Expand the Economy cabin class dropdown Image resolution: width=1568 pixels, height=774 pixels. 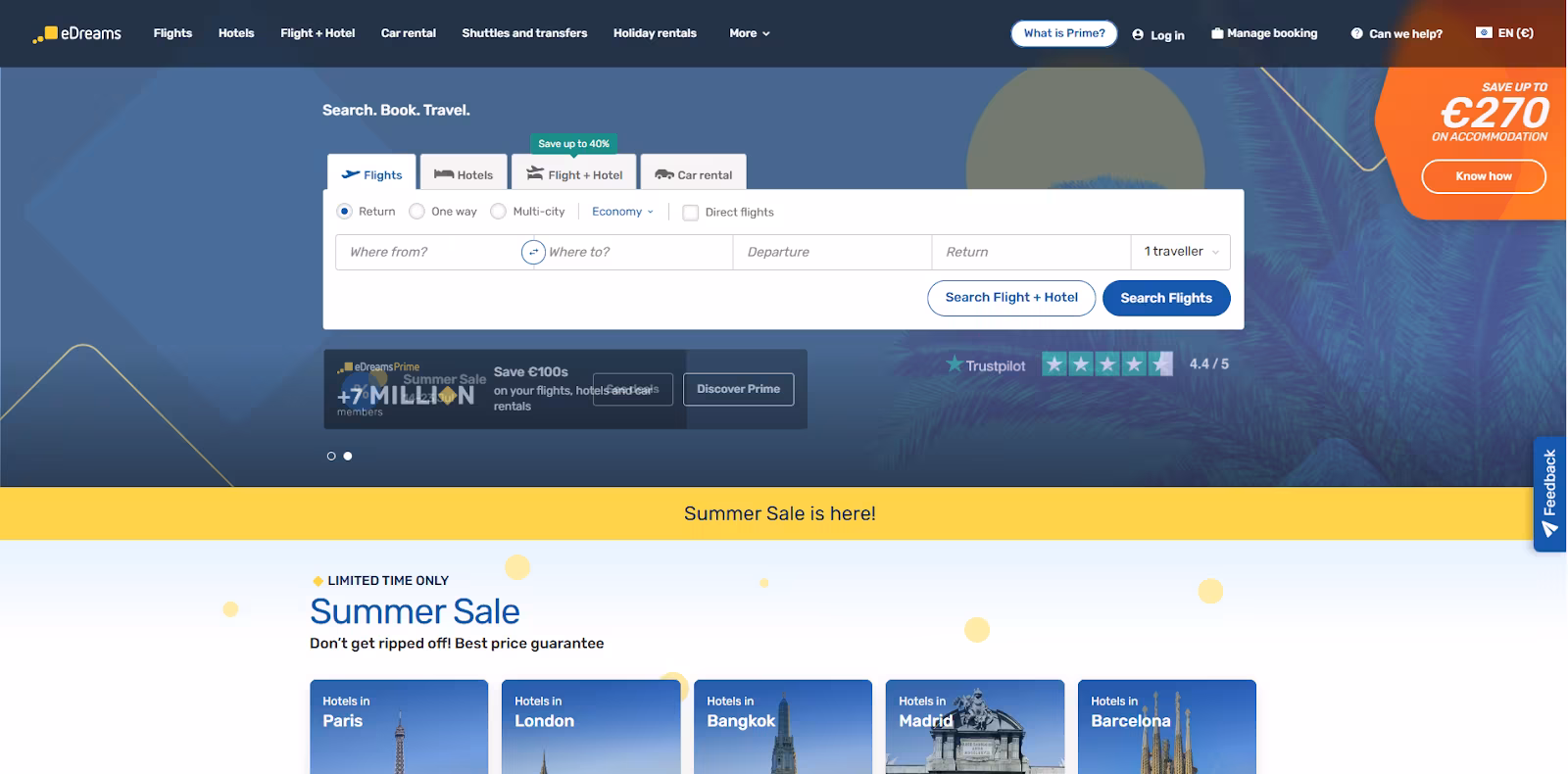click(x=622, y=212)
